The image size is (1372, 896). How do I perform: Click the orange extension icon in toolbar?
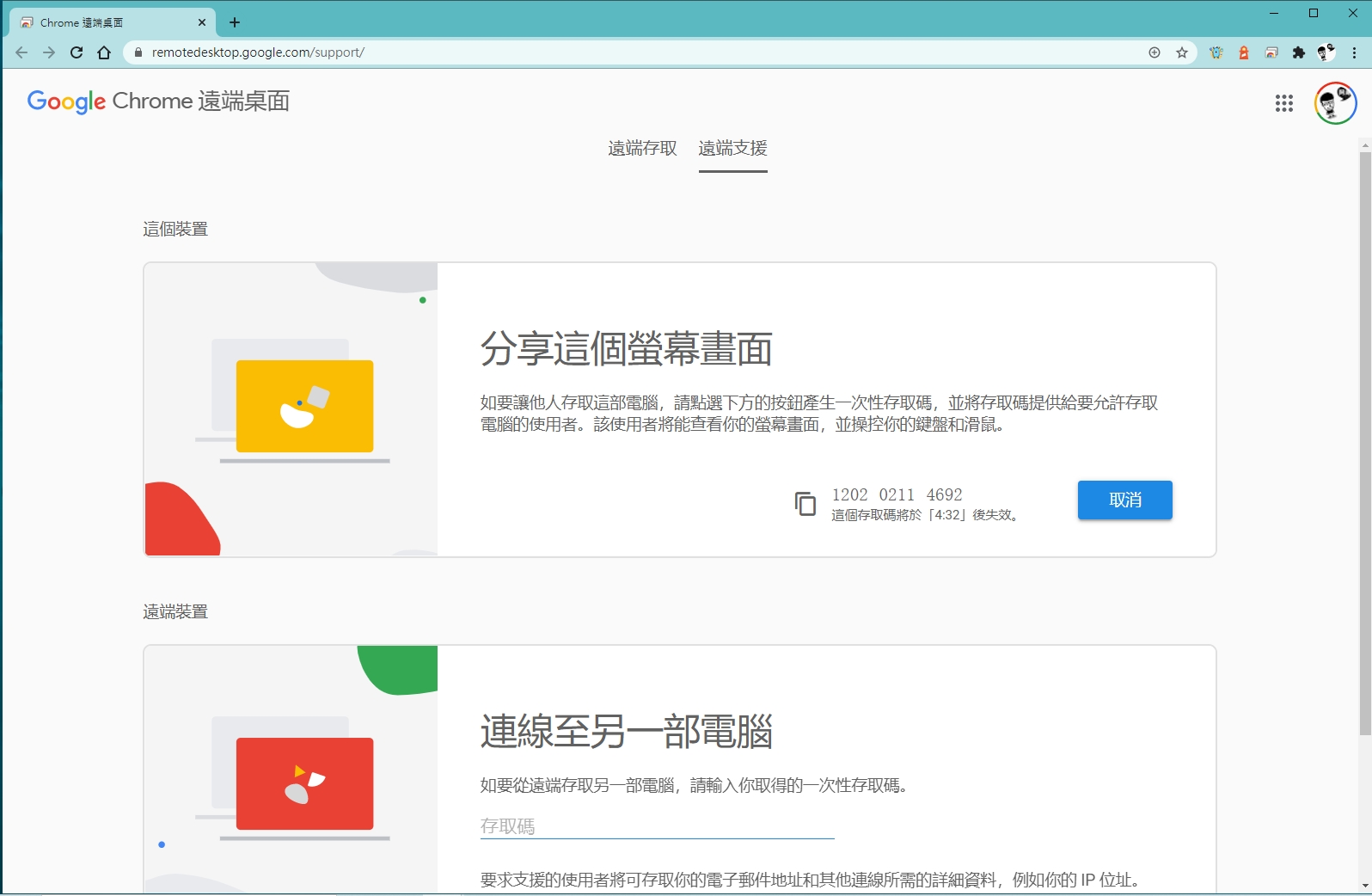1244,52
